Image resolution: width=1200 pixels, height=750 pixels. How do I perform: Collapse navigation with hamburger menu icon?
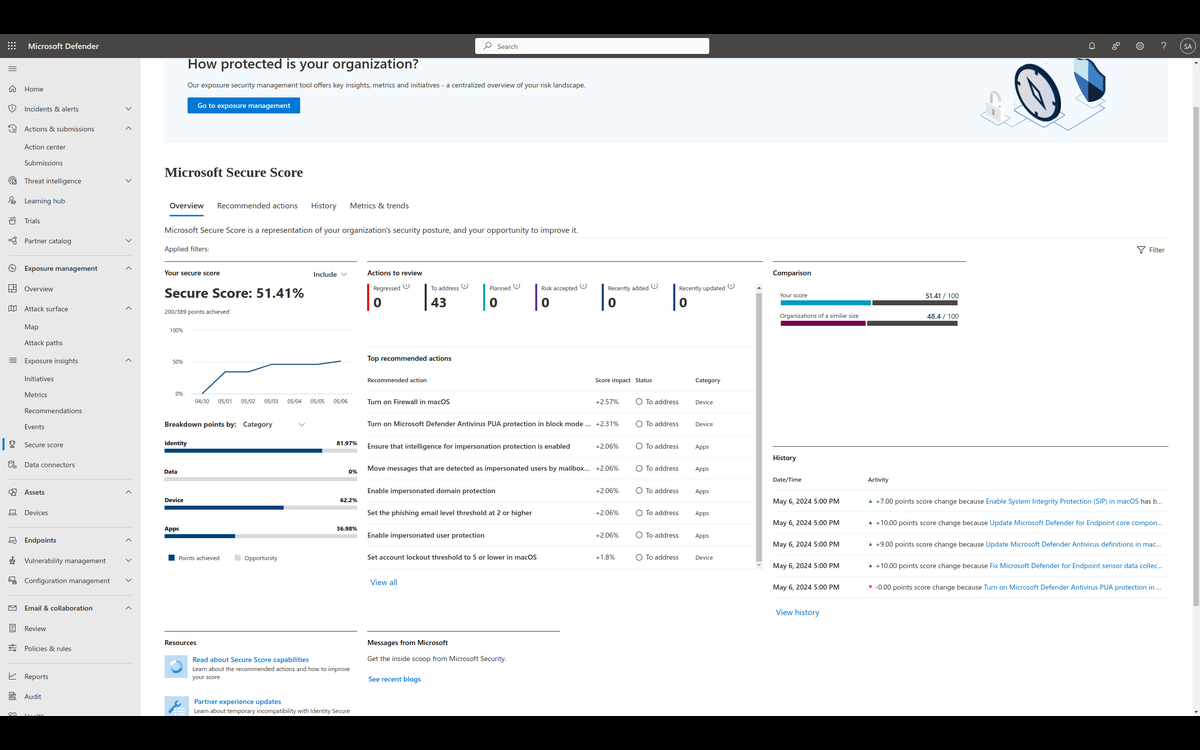(x=12, y=68)
